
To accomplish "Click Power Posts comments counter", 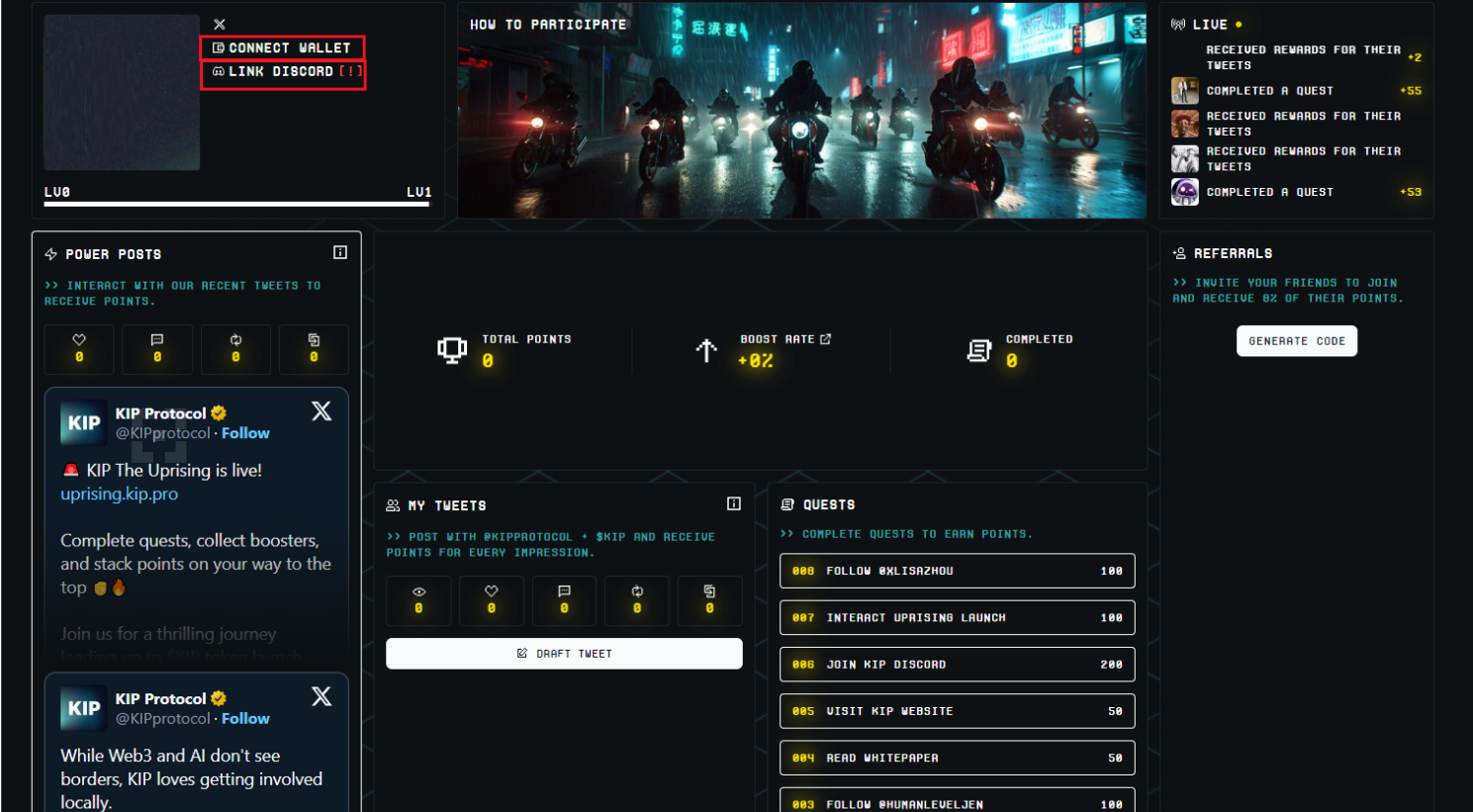I will coord(157,349).
